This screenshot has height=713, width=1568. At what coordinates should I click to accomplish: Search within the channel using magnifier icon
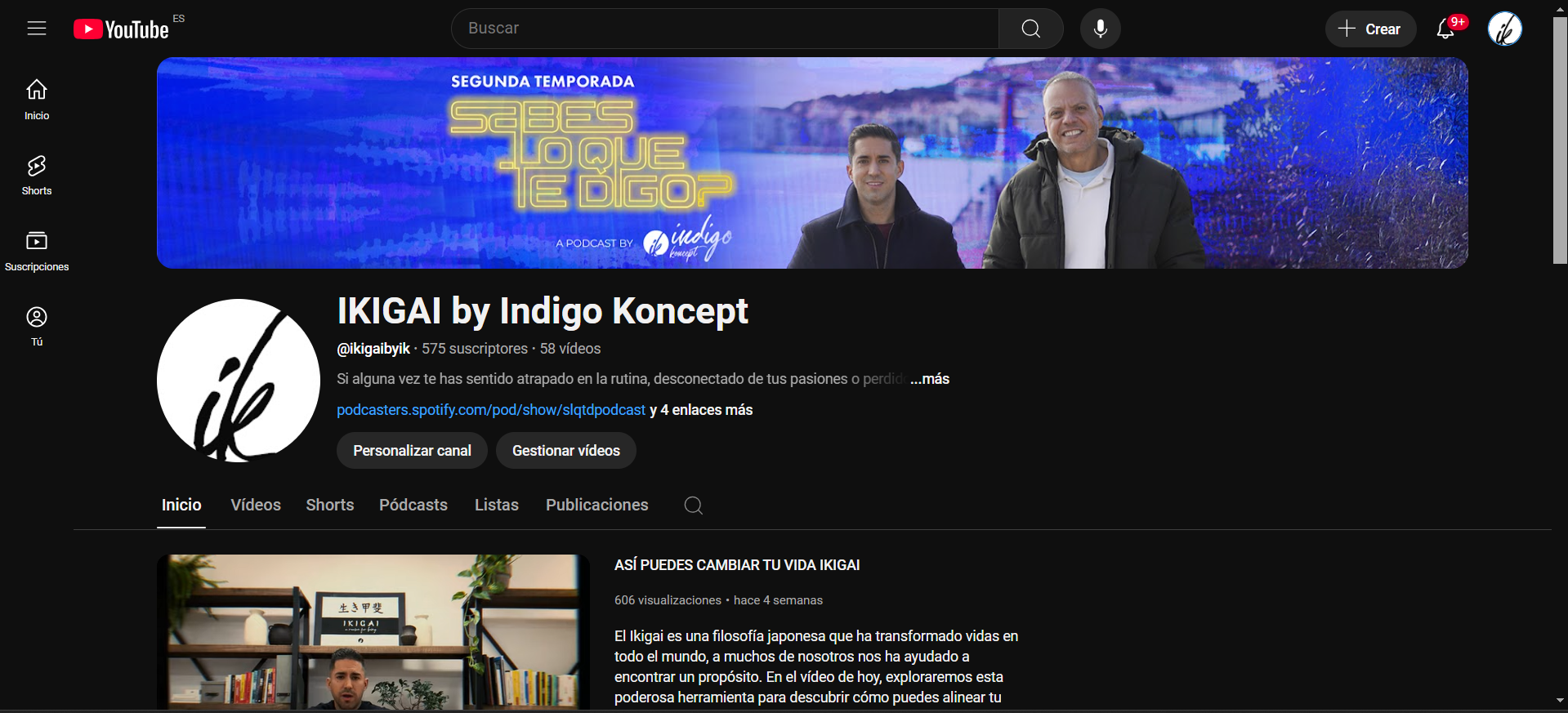click(693, 506)
